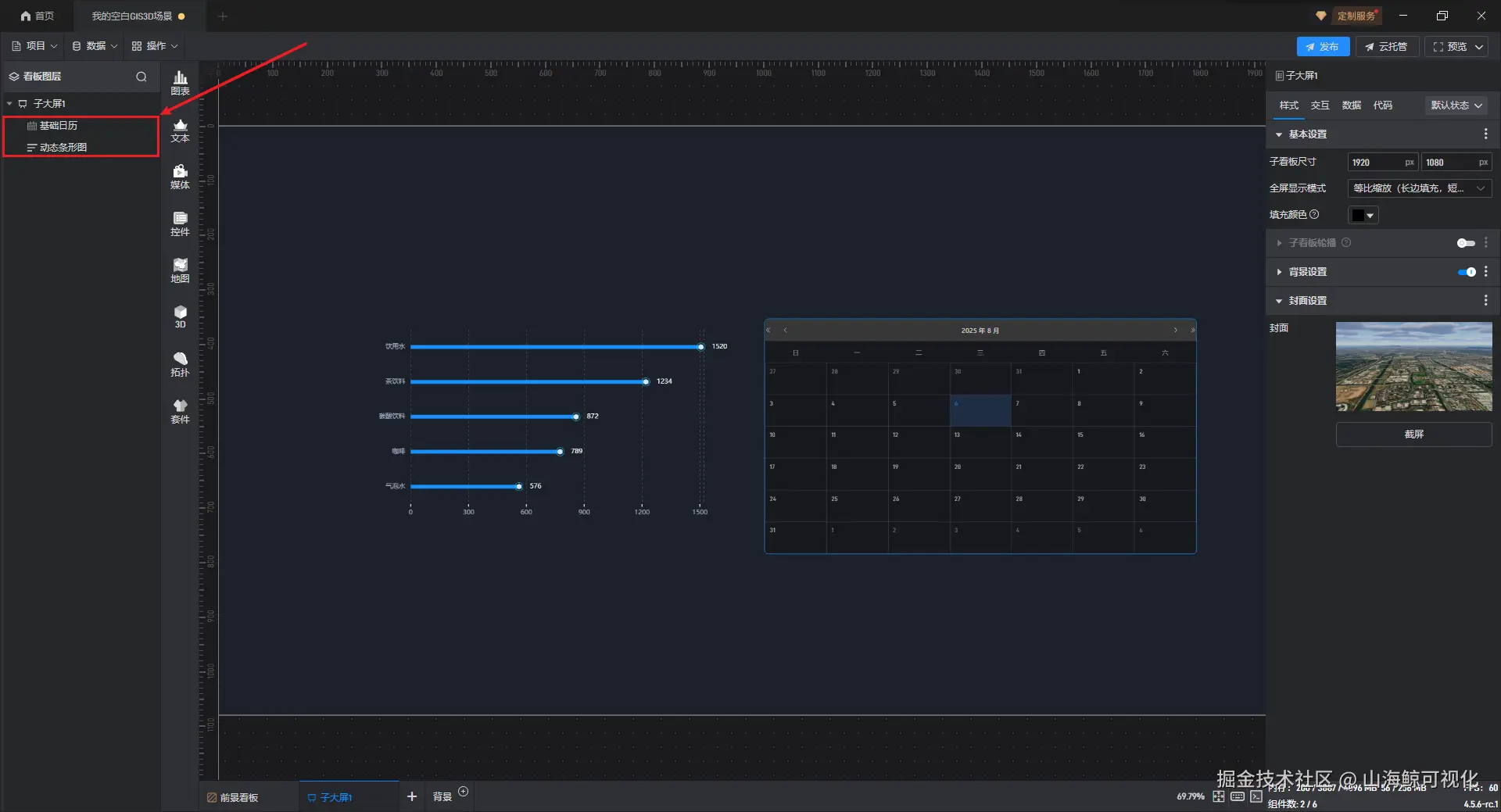Open the 全屏显示模式 dropdown
Viewport: 1501px width, 812px height.
click(x=1419, y=188)
